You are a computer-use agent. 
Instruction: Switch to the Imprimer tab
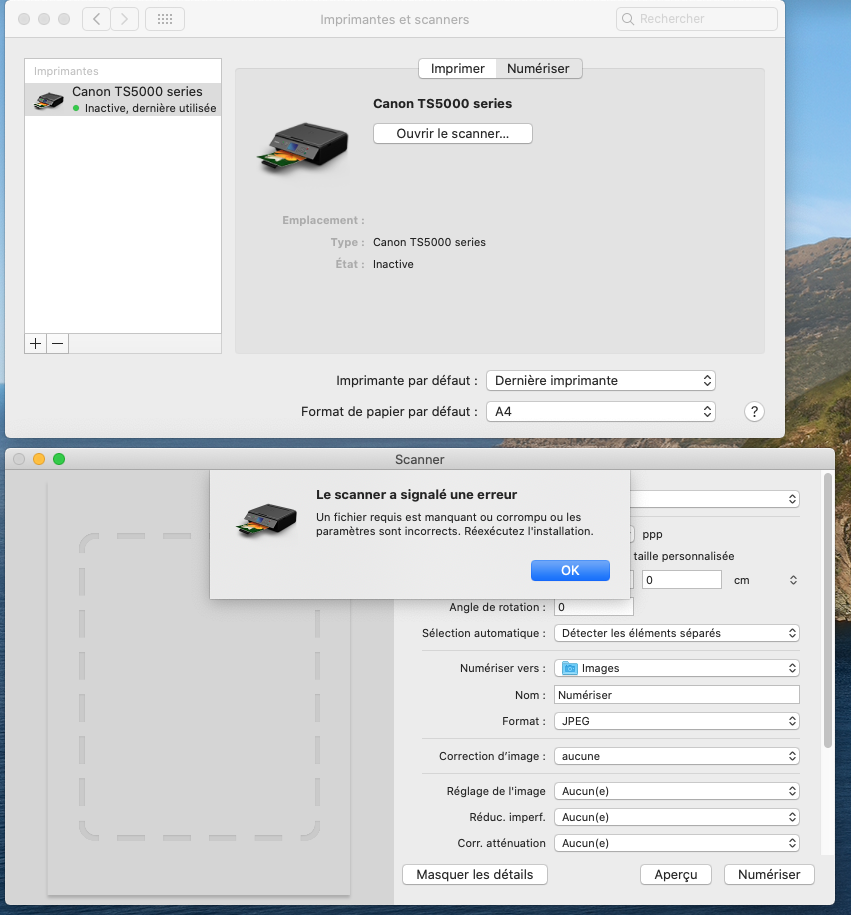(x=458, y=68)
